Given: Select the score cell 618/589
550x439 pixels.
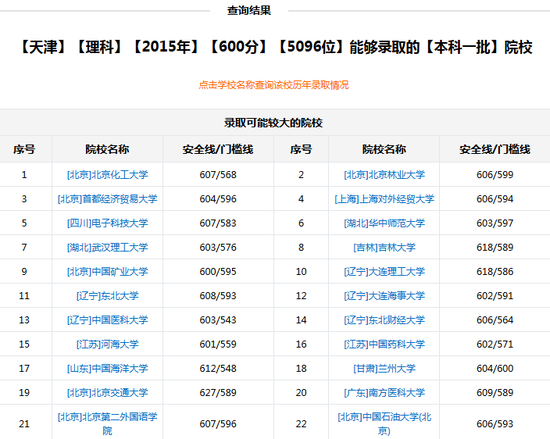Looking at the screenshot, I should (495, 247).
